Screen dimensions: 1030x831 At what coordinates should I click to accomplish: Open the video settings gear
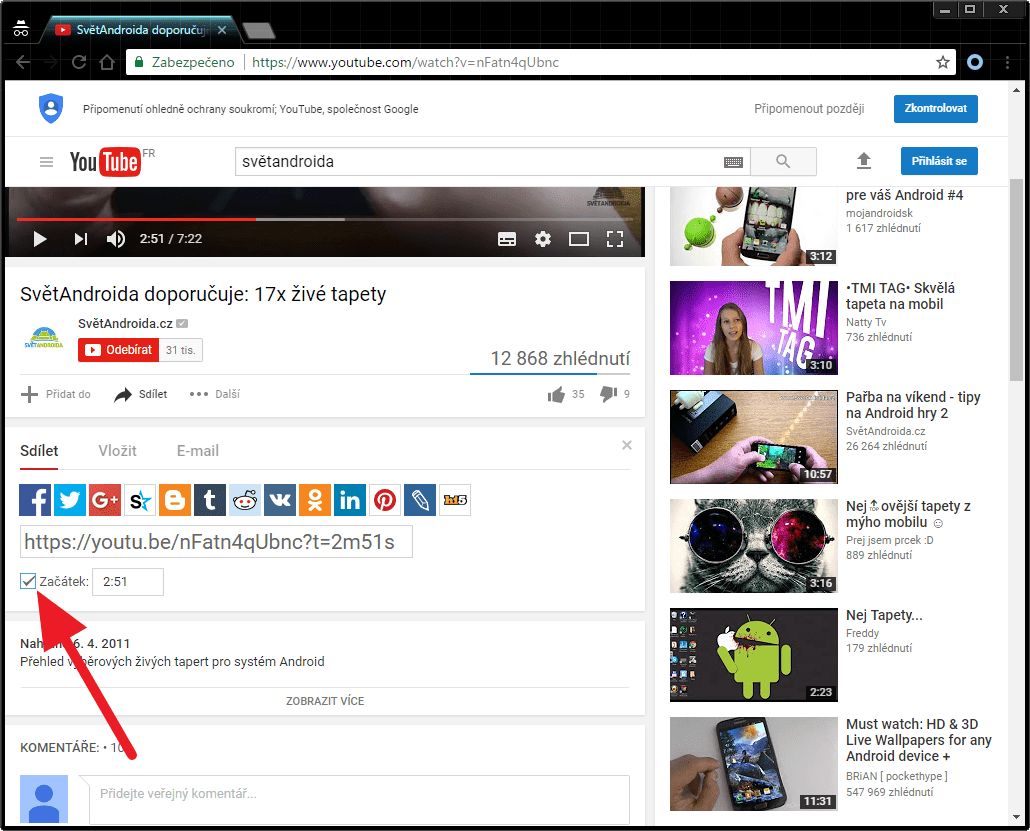pyautogui.click(x=543, y=239)
